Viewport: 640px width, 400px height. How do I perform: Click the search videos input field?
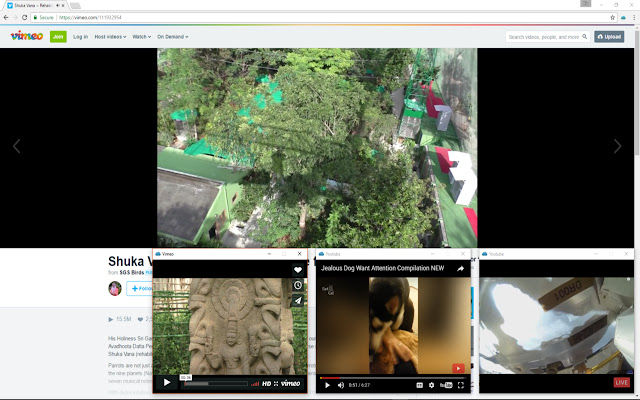[545, 37]
